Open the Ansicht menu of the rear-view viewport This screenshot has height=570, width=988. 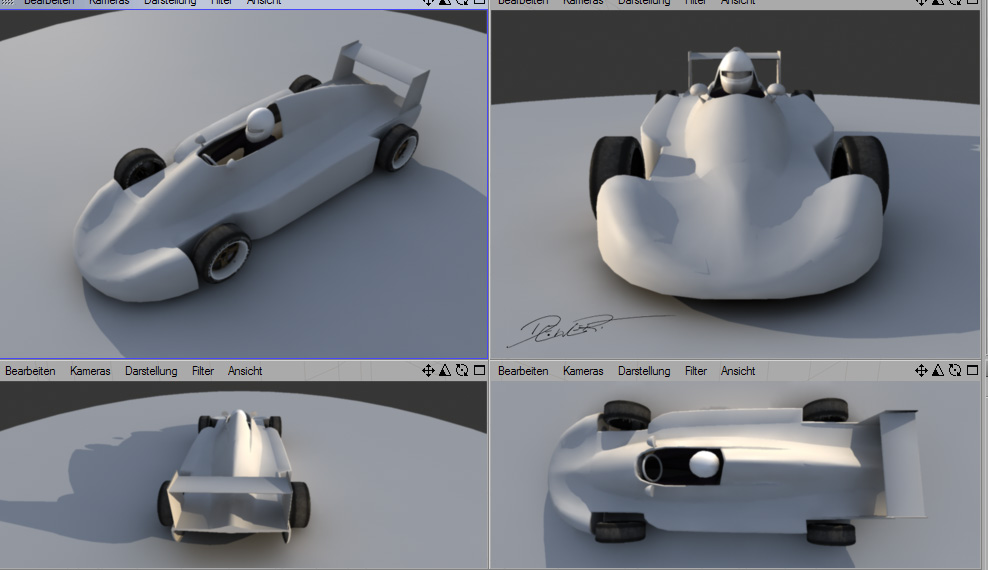tap(245, 371)
